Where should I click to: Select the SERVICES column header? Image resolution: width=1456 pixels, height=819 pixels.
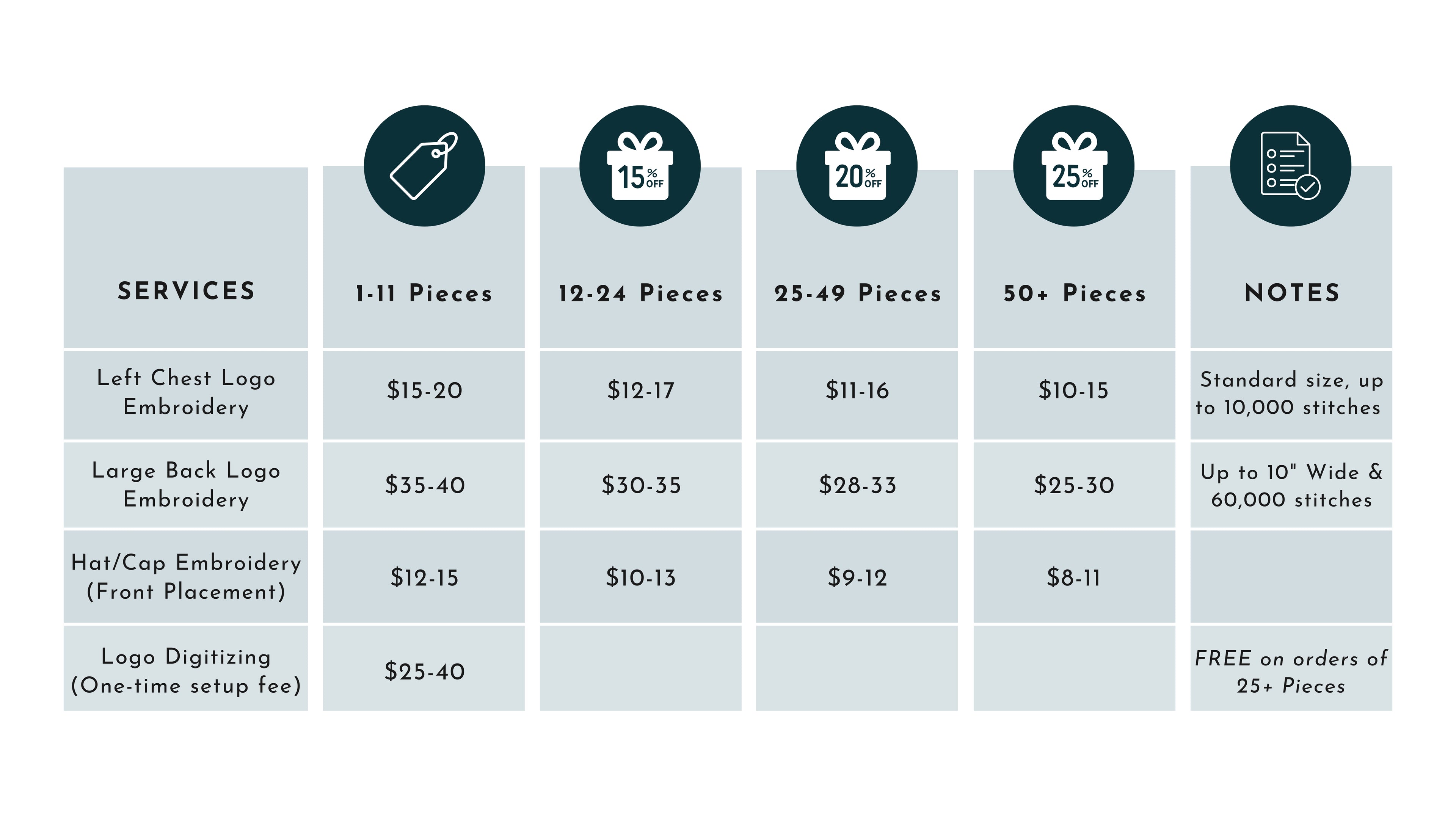point(186,291)
